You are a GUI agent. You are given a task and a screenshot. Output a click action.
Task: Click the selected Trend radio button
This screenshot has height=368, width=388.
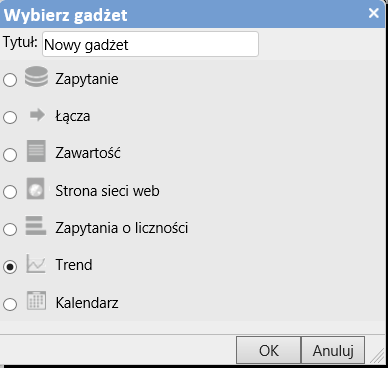tap(10, 267)
